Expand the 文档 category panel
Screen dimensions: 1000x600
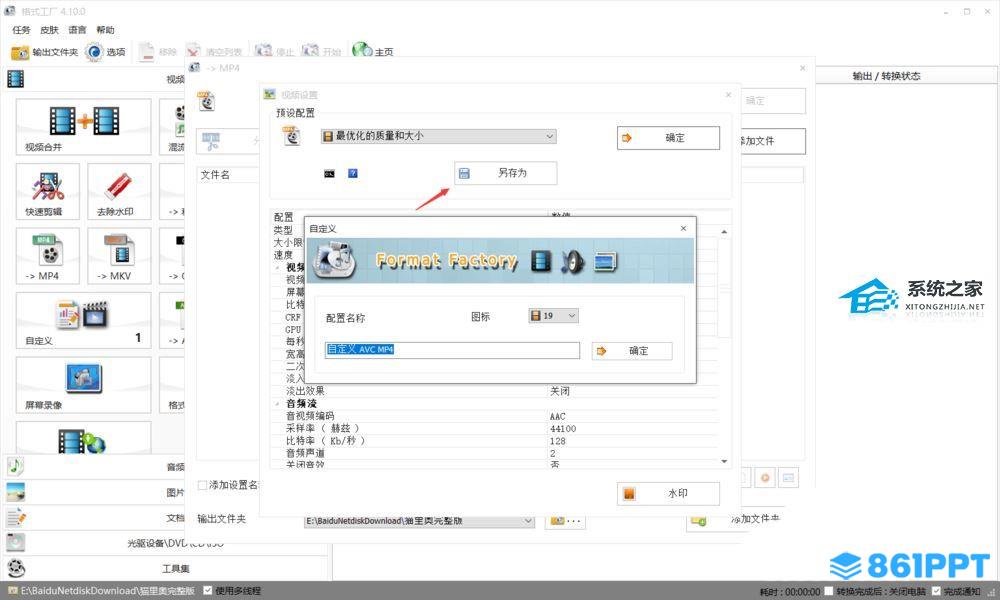pos(96,518)
